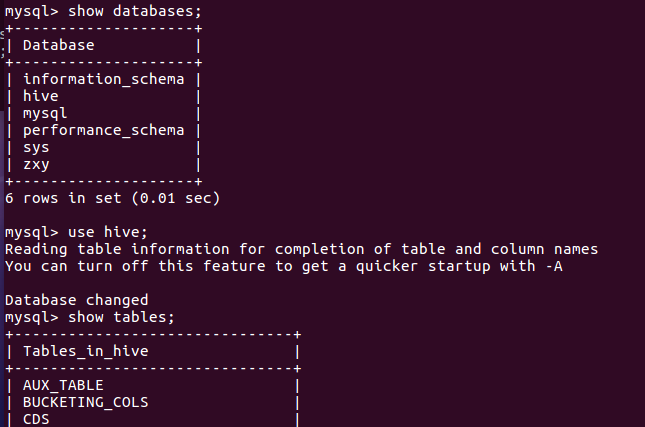
Task: Select the AUX_TABLE table row
Action: pyautogui.click(x=63, y=385)
